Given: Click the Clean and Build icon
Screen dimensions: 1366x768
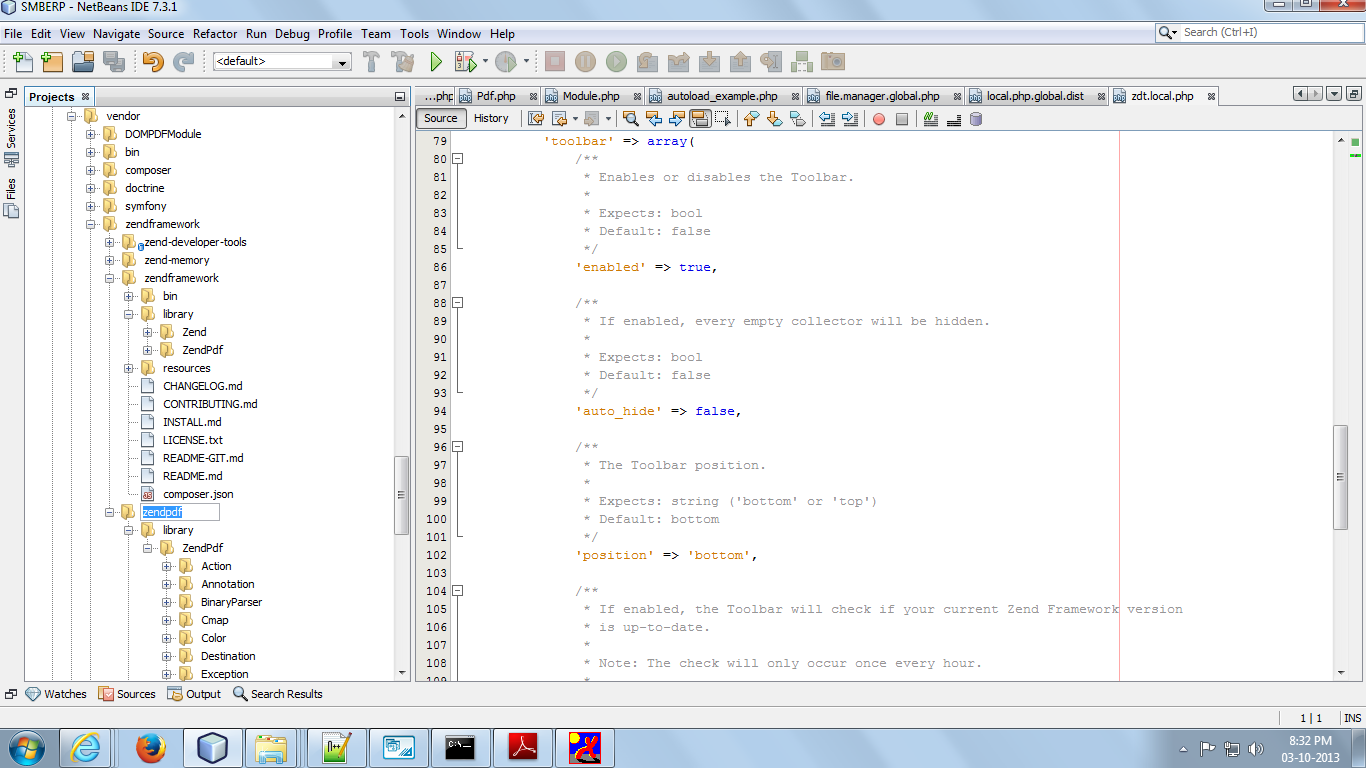Looking at the screenshot, I should click(x=403, y=62).
